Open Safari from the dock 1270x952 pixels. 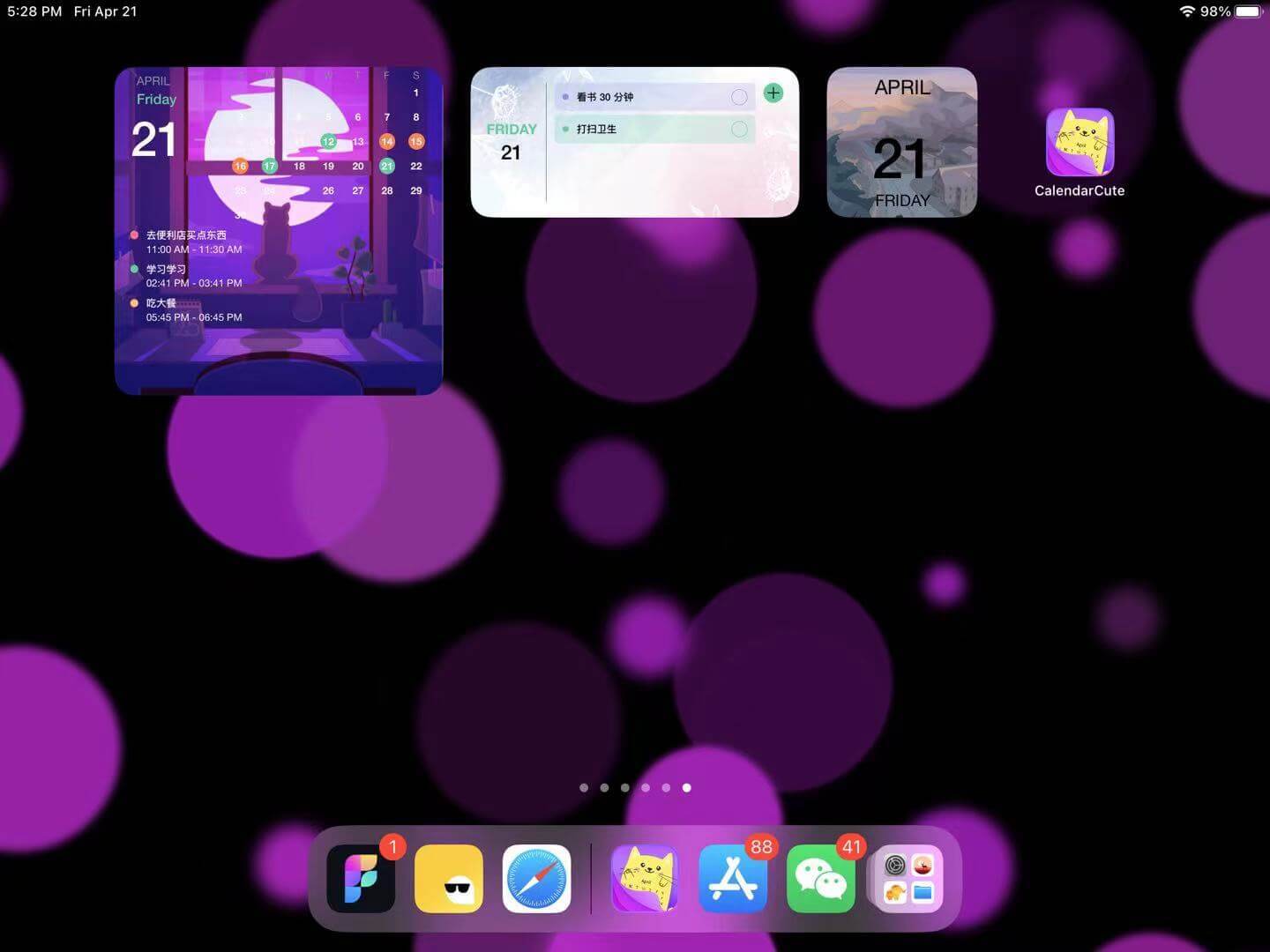537,879
